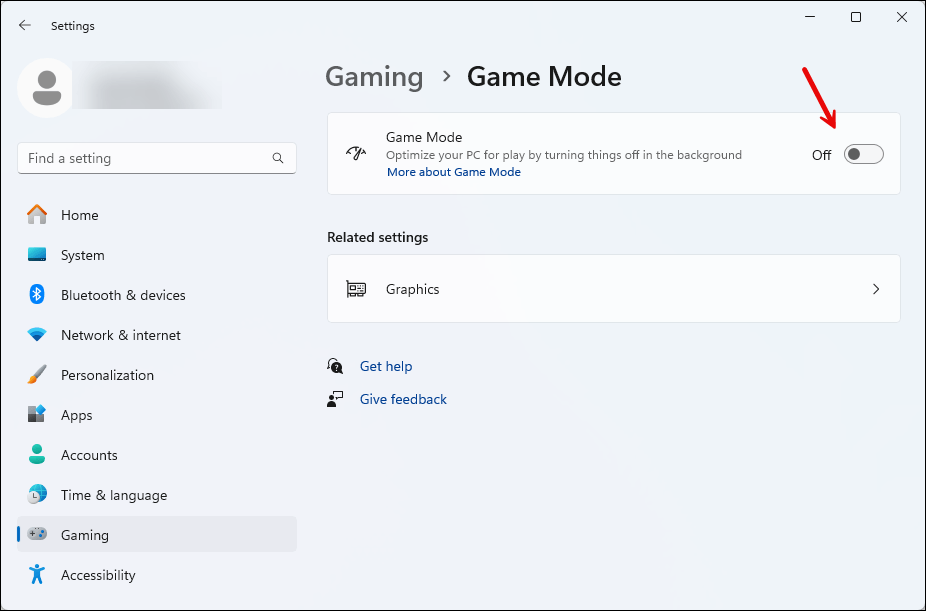
Task: Click the Time & language globe icon
Action: 37,495
